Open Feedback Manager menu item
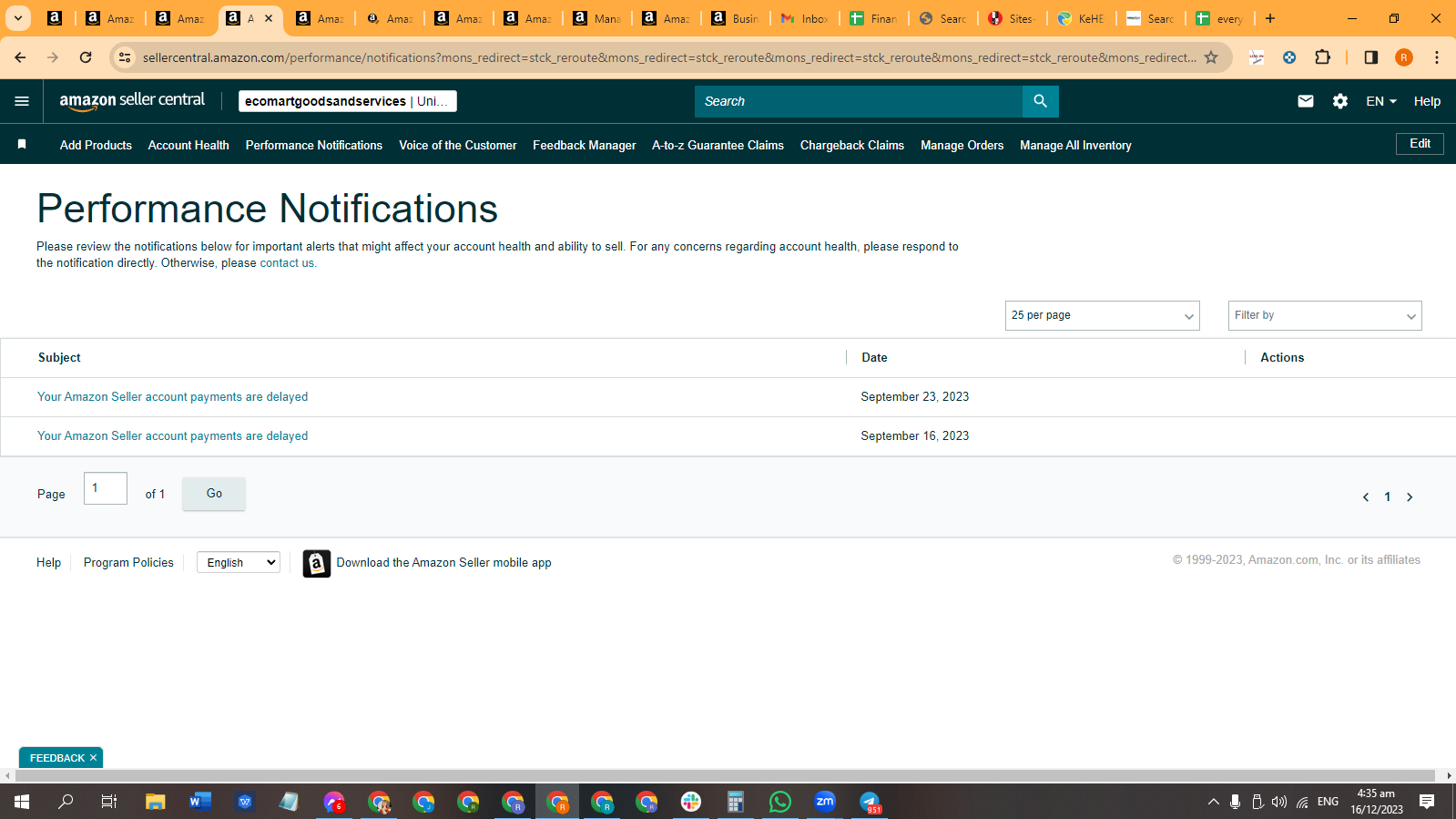Image resolution: width=1456 pixels, height=819 pixels. [585, 145]
